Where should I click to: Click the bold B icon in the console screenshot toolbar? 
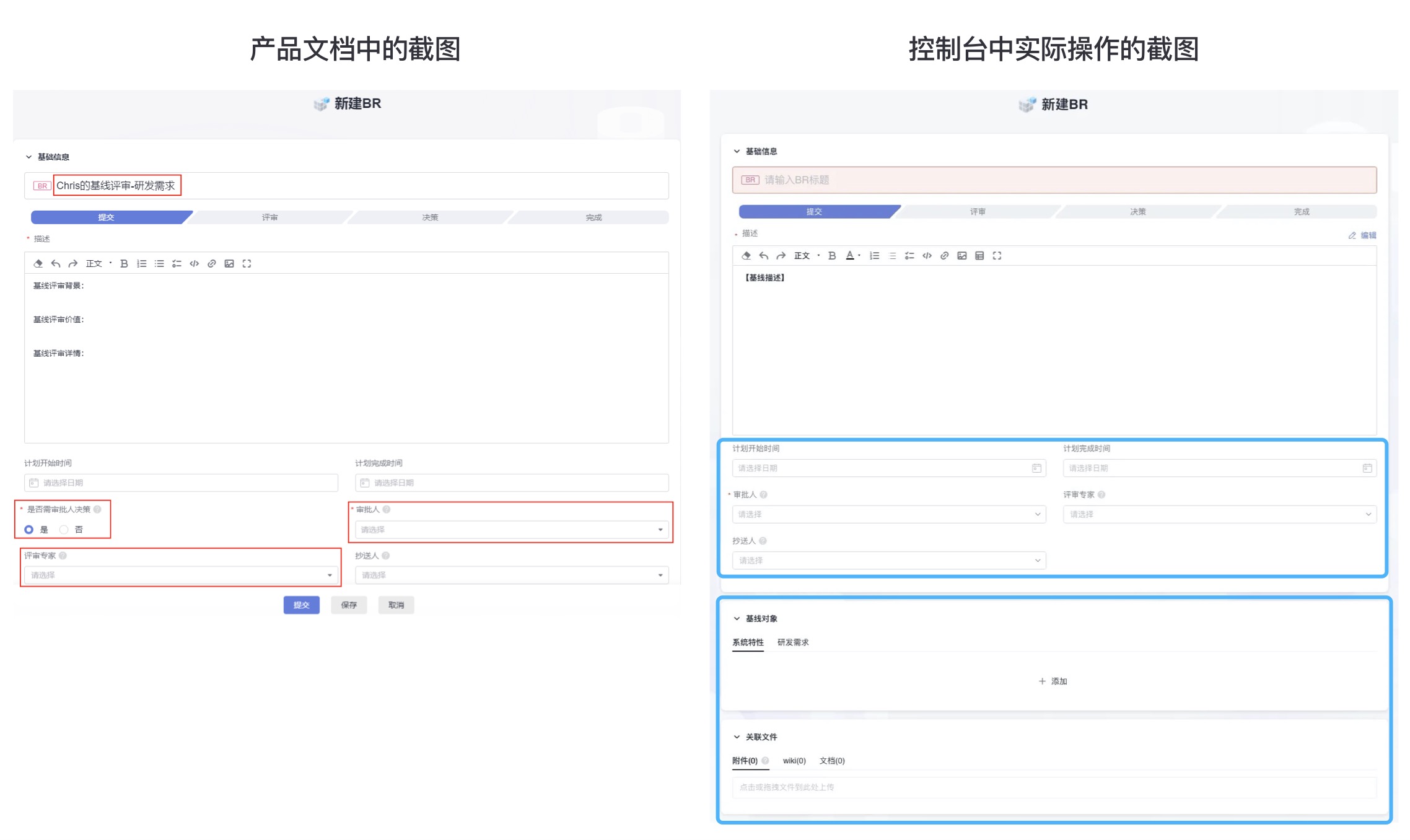(x=832, y=255)
